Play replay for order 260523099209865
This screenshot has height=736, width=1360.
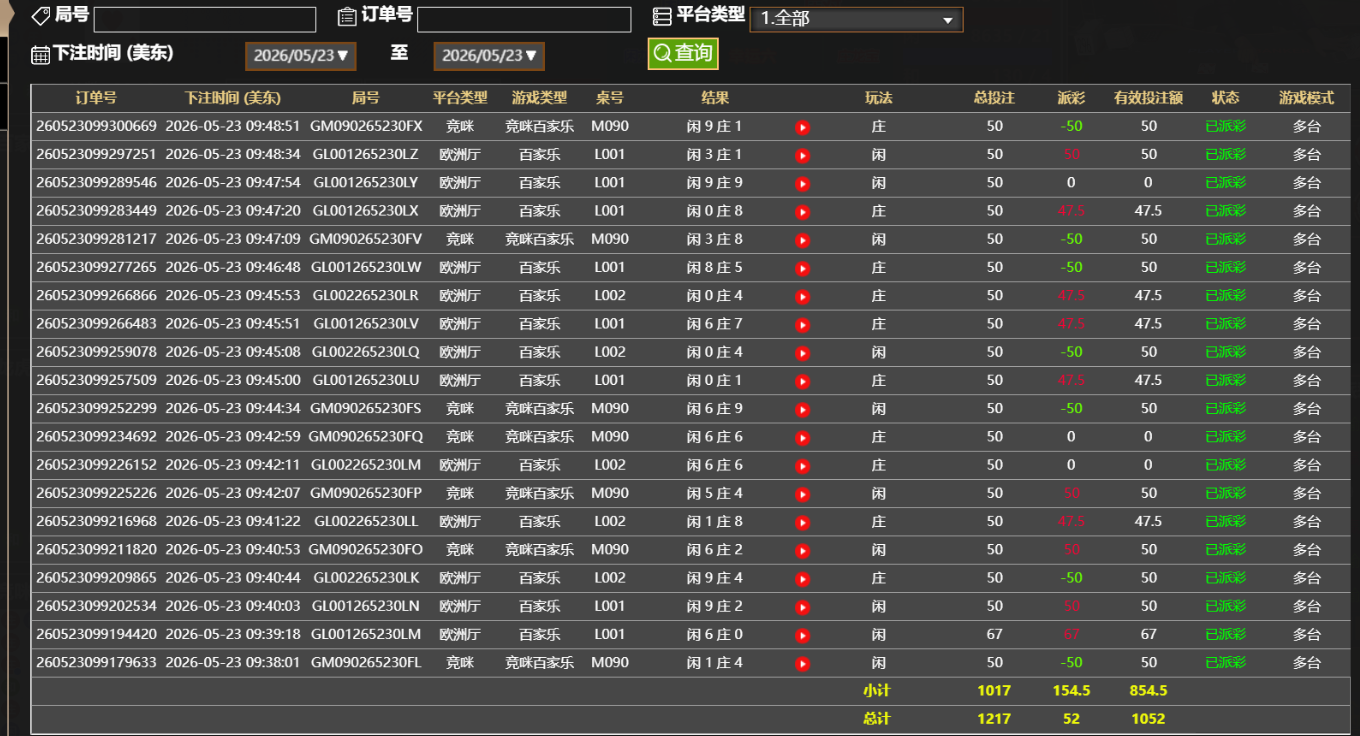point(802,578)
